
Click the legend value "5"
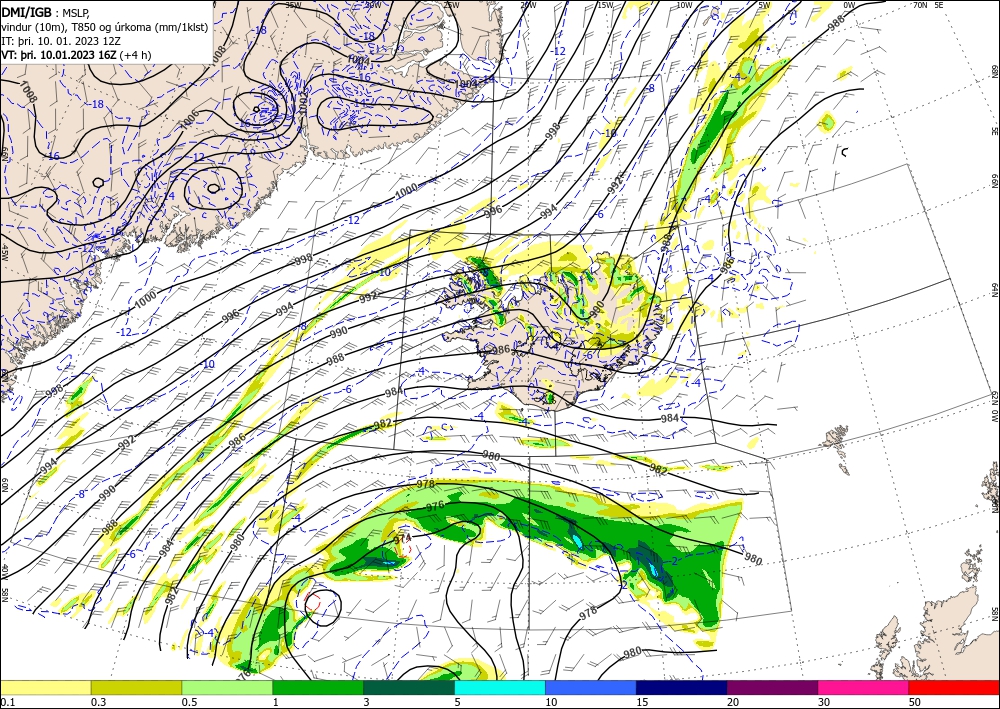click(457, 702)
